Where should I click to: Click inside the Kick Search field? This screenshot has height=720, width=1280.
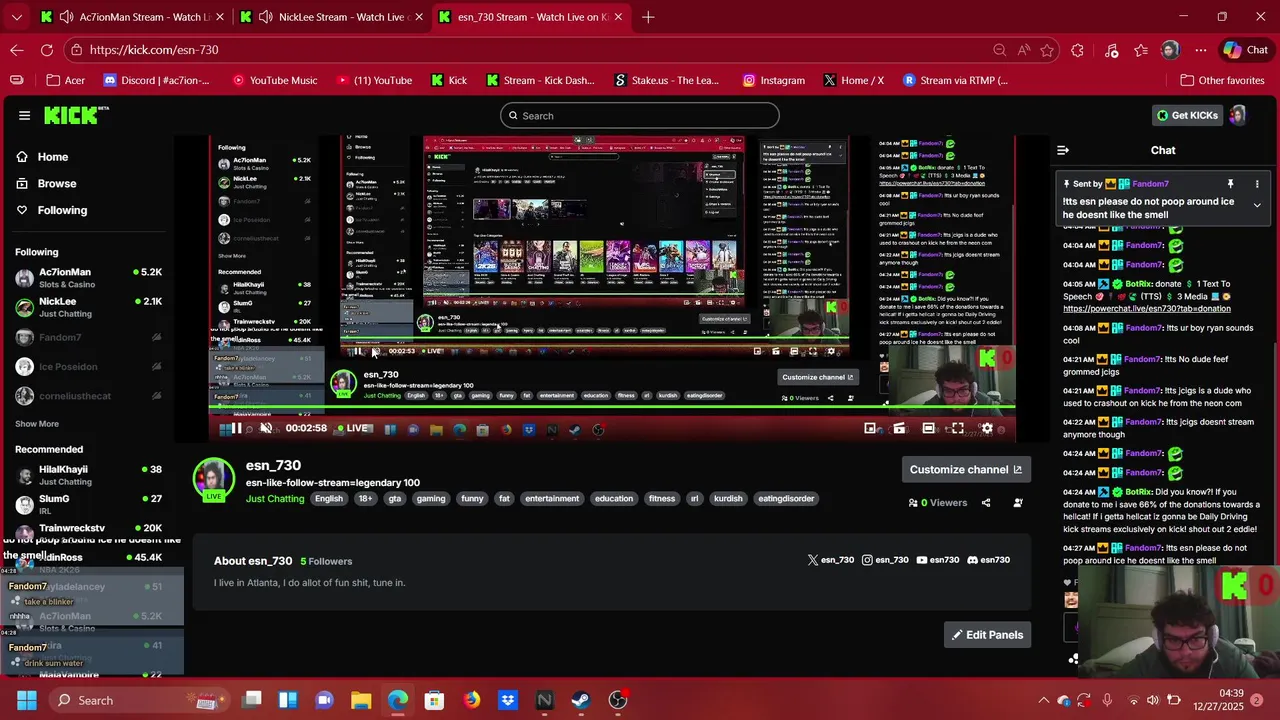(640, 115)
